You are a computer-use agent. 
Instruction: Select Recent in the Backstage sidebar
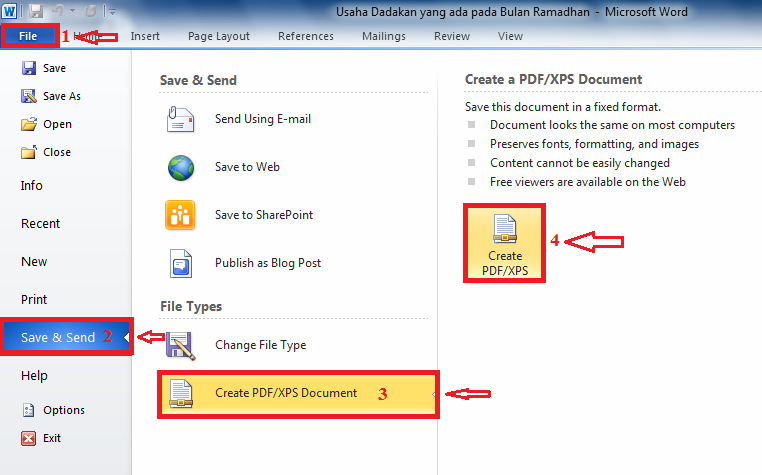pos(40,224)
